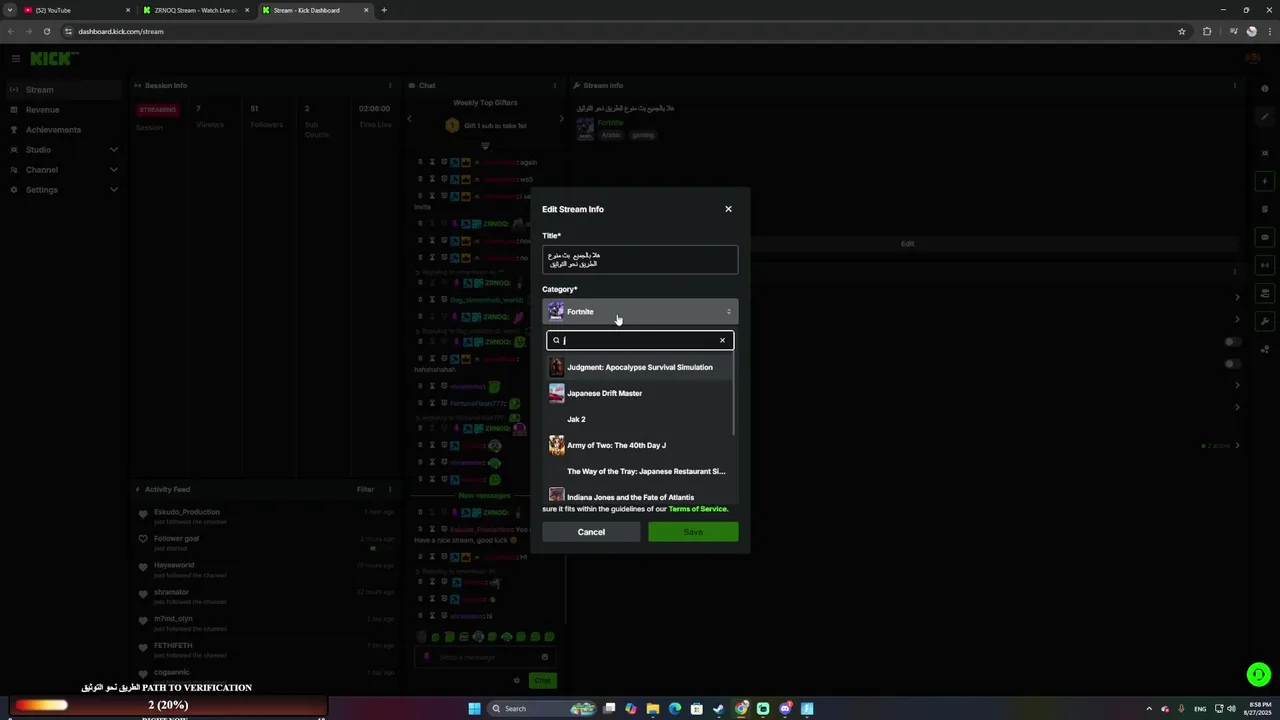Image resolution: width=1280 pixels, height=720 pixels.
Task: Click the broadcast signal icon in right toolbar
Action: [x=1265, y=265]
